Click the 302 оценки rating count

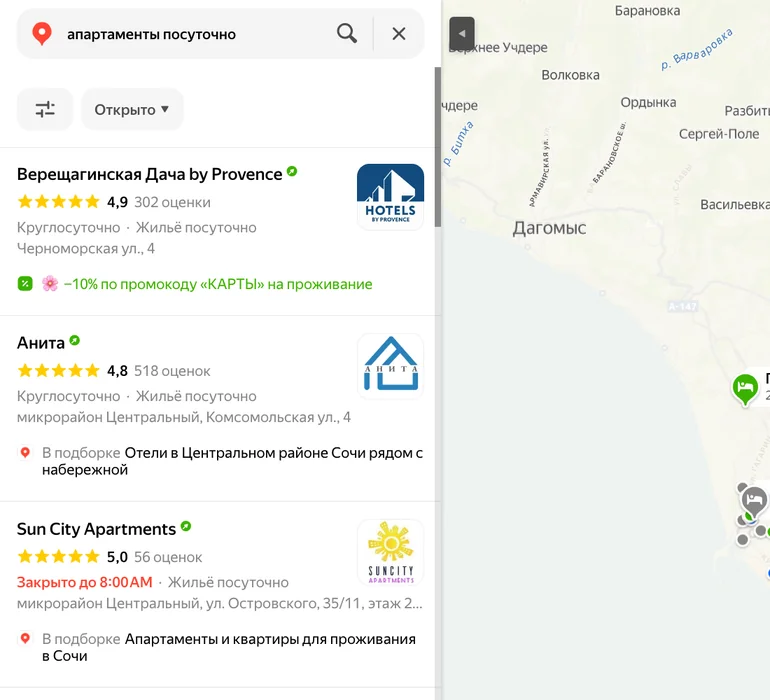tap(172, 202)
